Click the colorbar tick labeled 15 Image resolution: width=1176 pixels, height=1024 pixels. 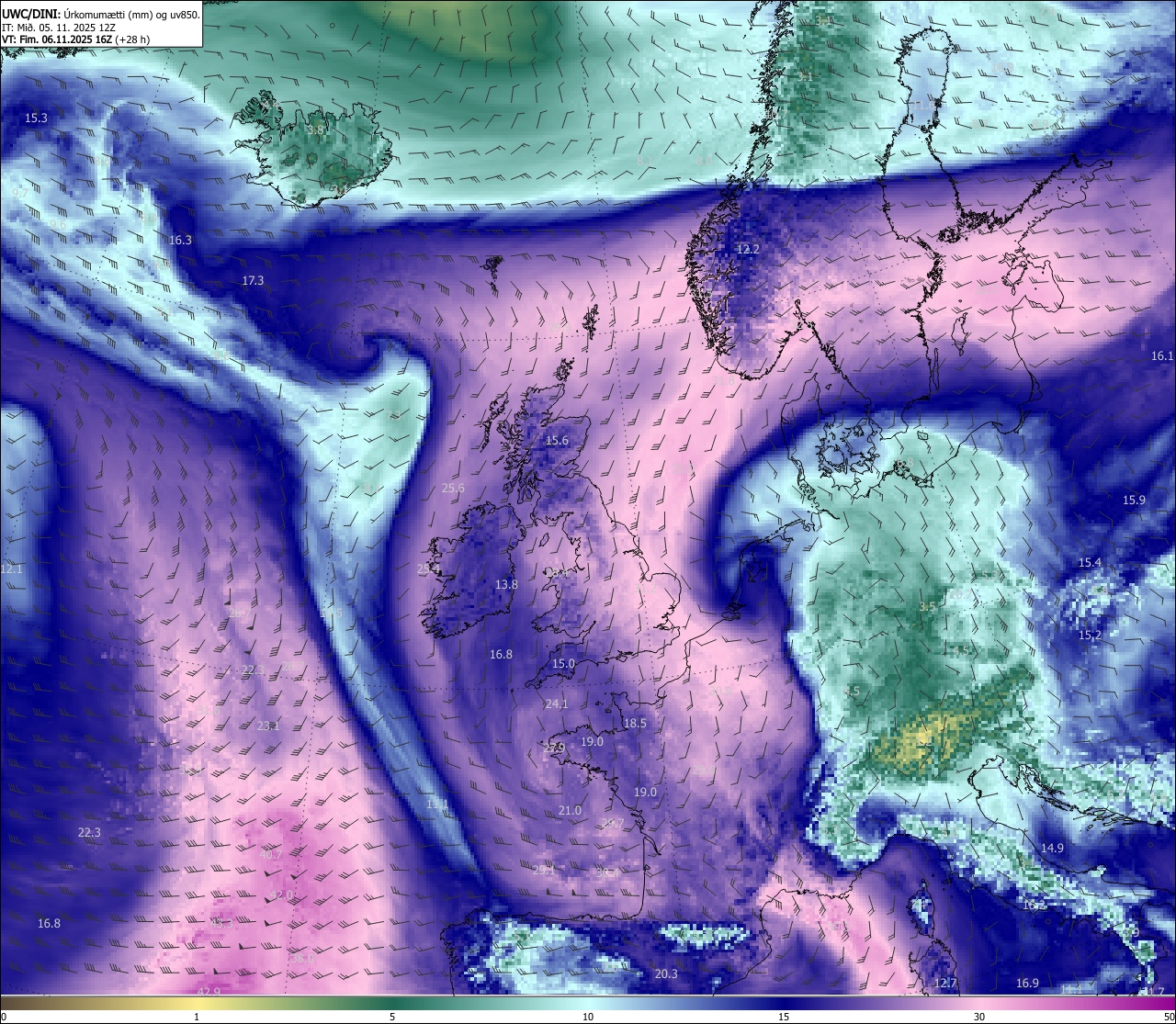(x=784, y=1017)
